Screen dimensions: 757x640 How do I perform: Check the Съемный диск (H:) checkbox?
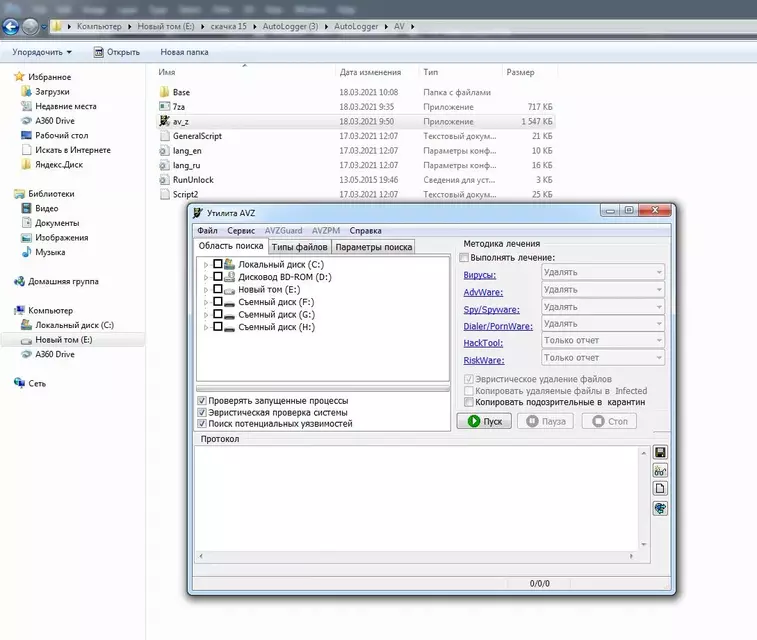click(218, 327)
